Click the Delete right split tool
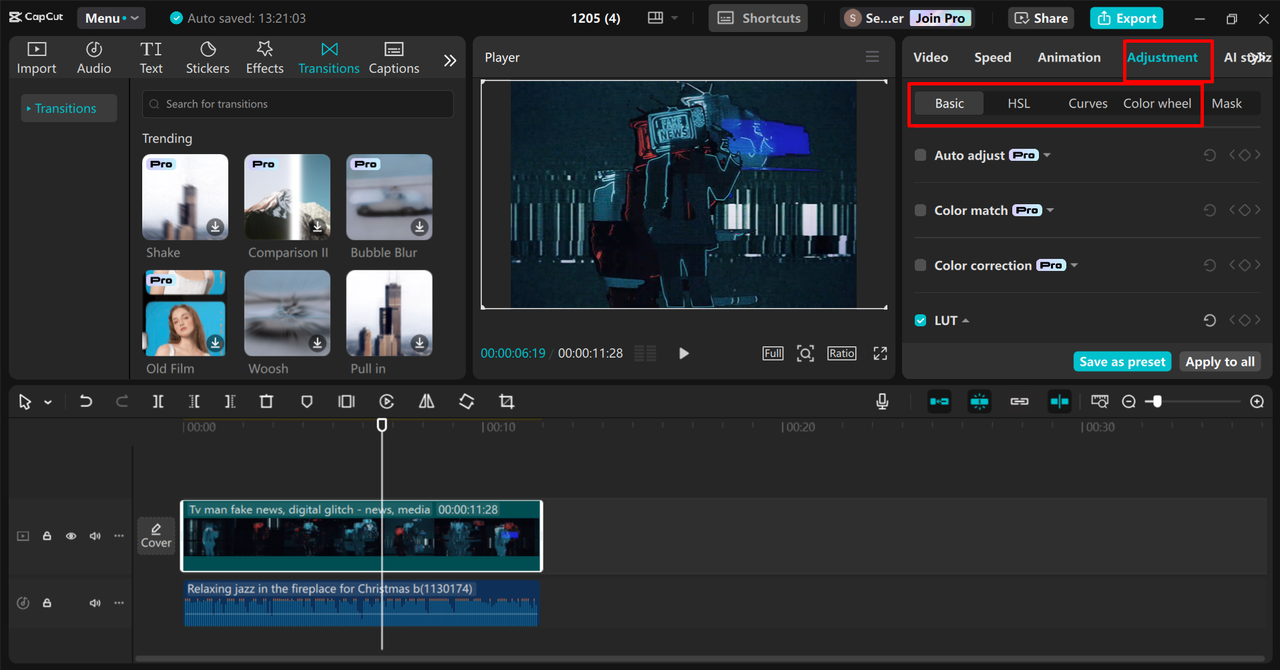The image size is (1280, 670). click(x=230, y=401)
